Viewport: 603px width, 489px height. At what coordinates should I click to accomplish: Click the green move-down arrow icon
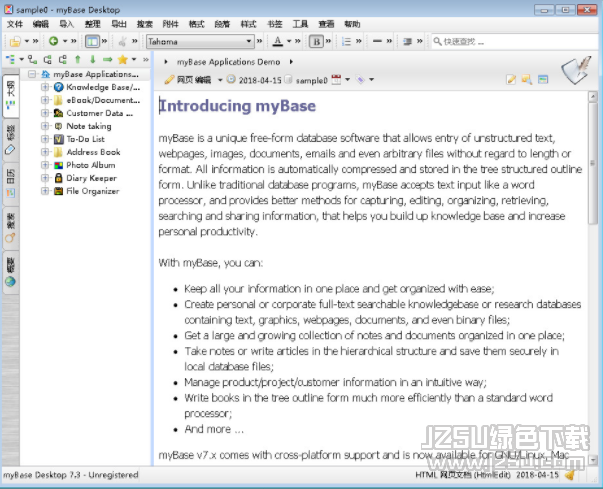(93, 59)
